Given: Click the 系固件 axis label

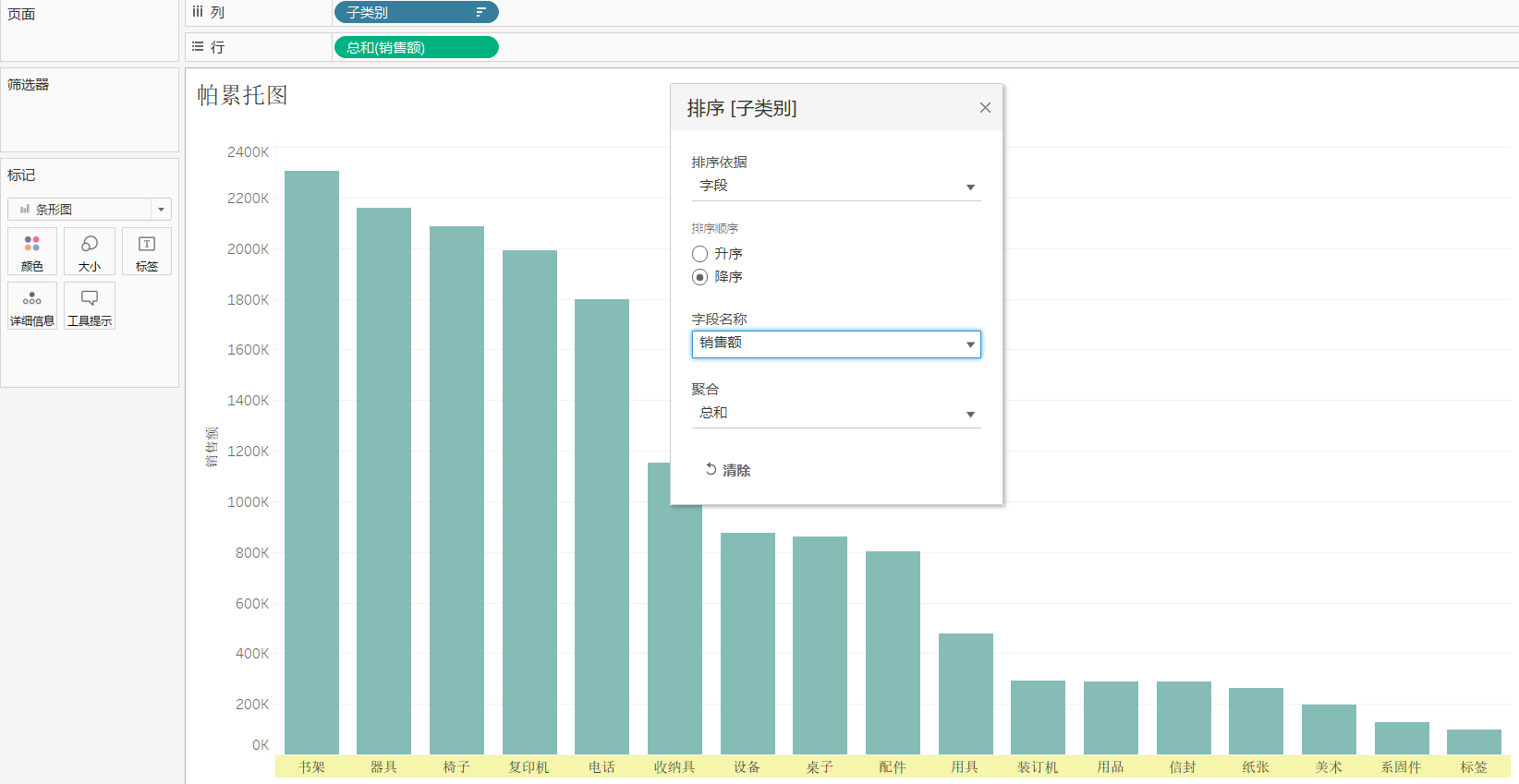Looking at the screenshot, I should click(x=1402, y=766).
